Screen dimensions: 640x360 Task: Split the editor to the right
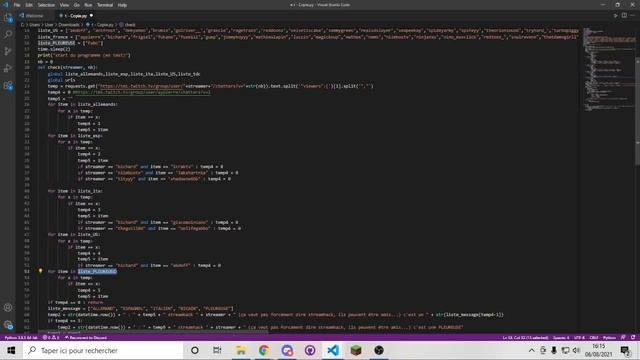point(624,16)
